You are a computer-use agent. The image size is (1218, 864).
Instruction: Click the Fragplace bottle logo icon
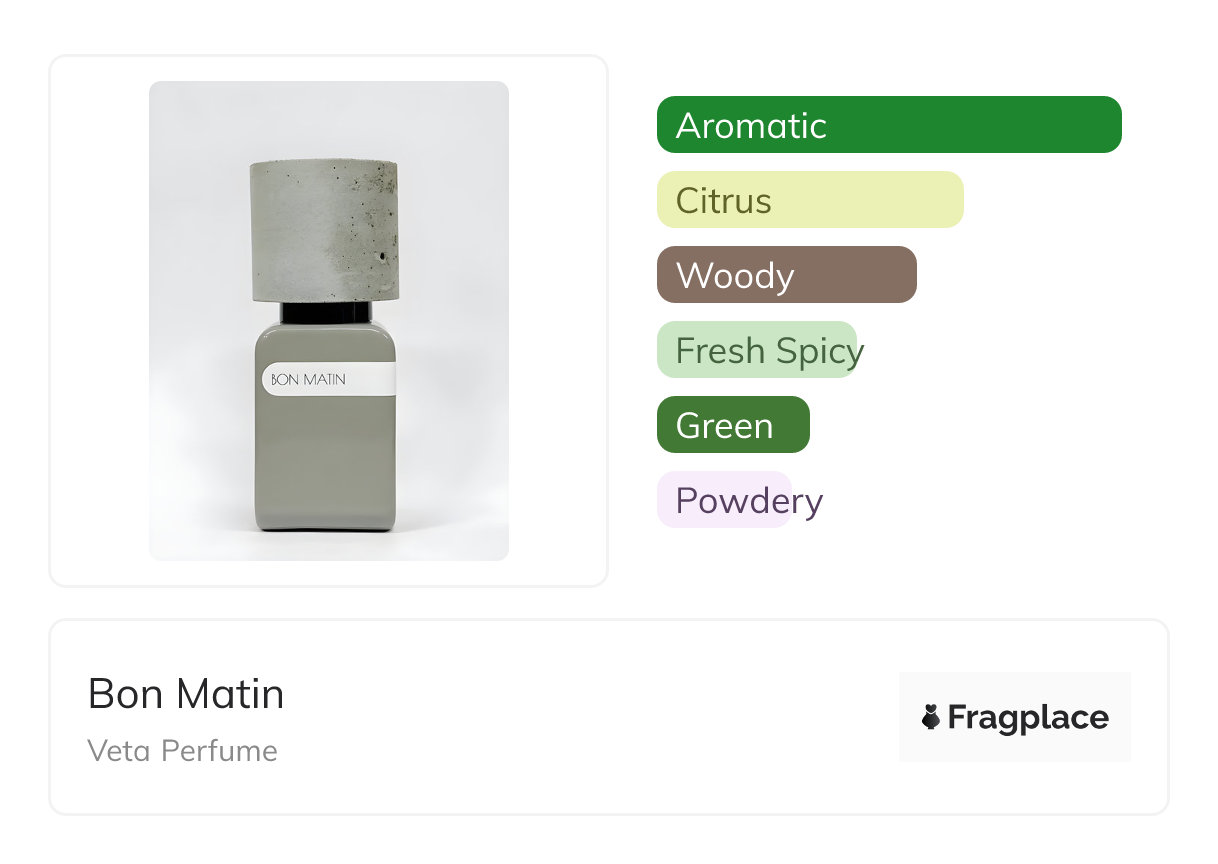(931, 717)
